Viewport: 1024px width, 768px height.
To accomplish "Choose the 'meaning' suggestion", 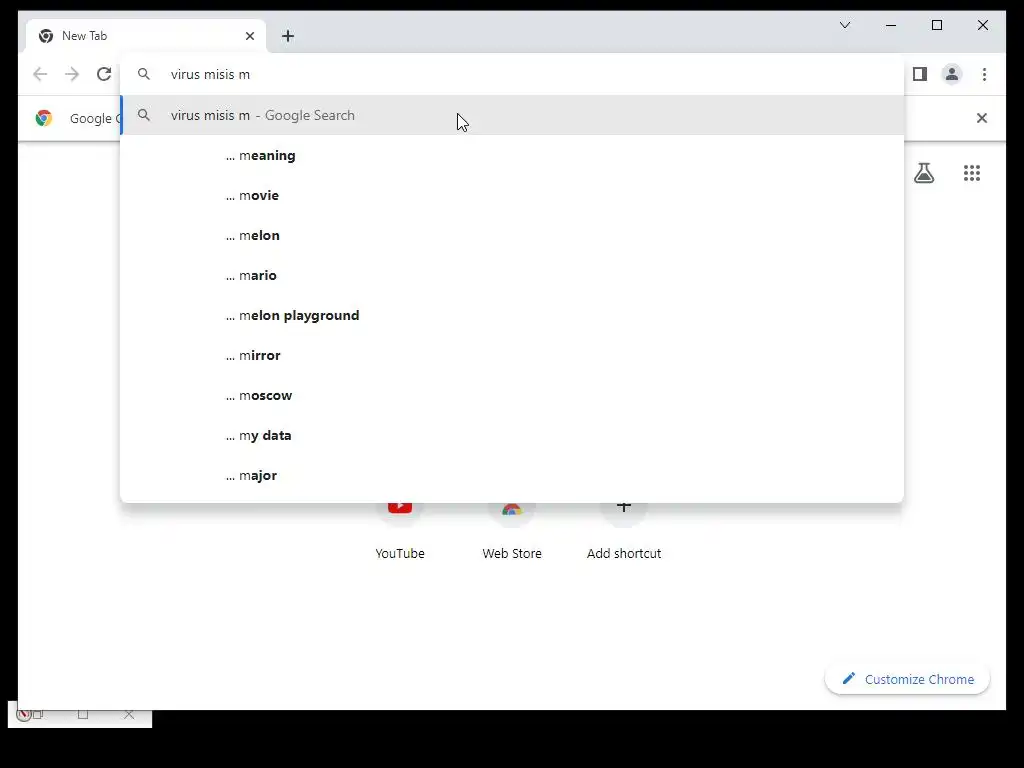I will click(x=513, y=155).
